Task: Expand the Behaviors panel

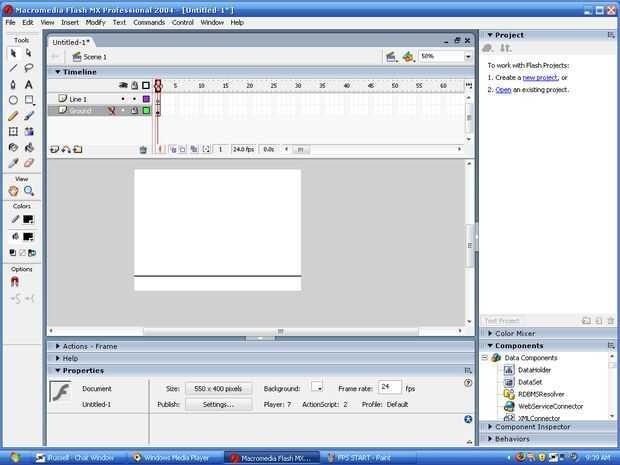Action: tap(490, 439)
